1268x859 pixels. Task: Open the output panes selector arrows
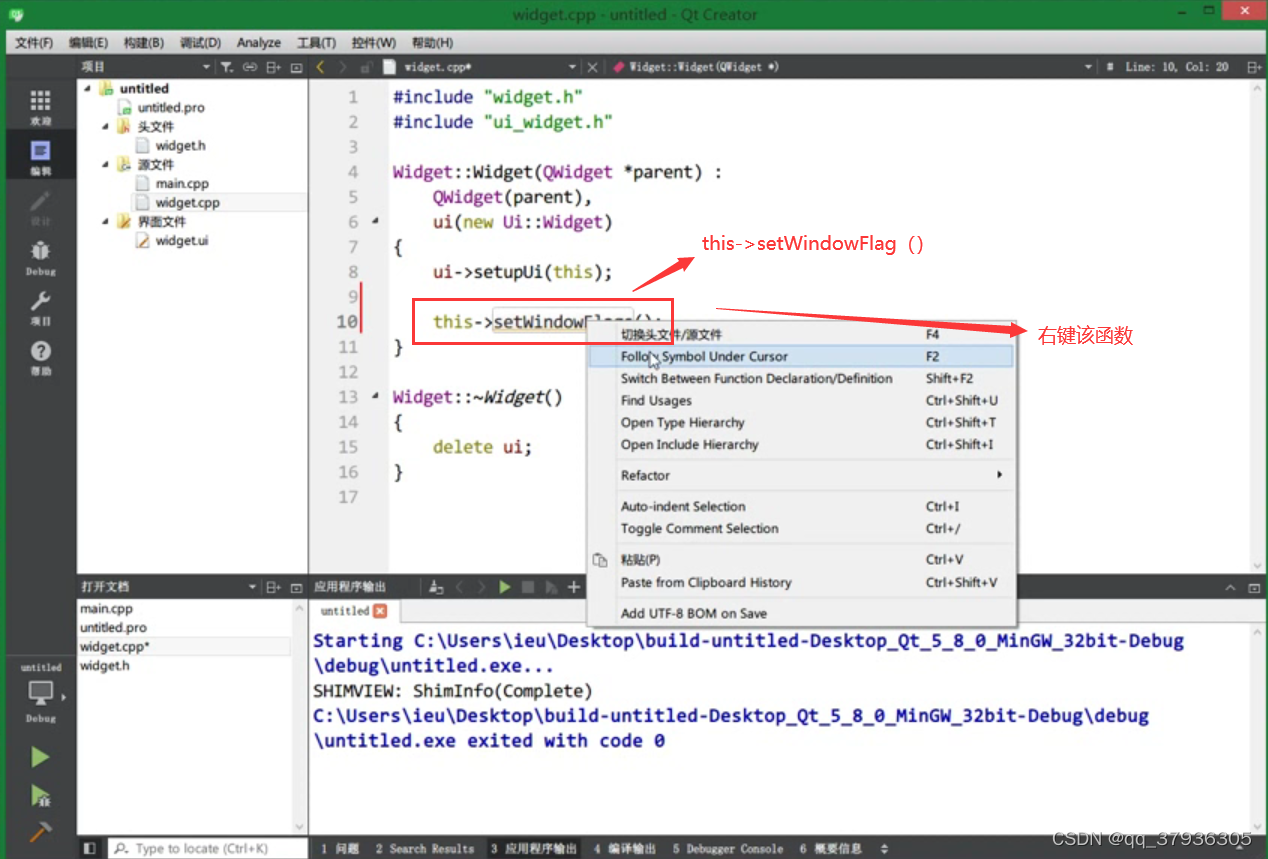coord(883,848)
